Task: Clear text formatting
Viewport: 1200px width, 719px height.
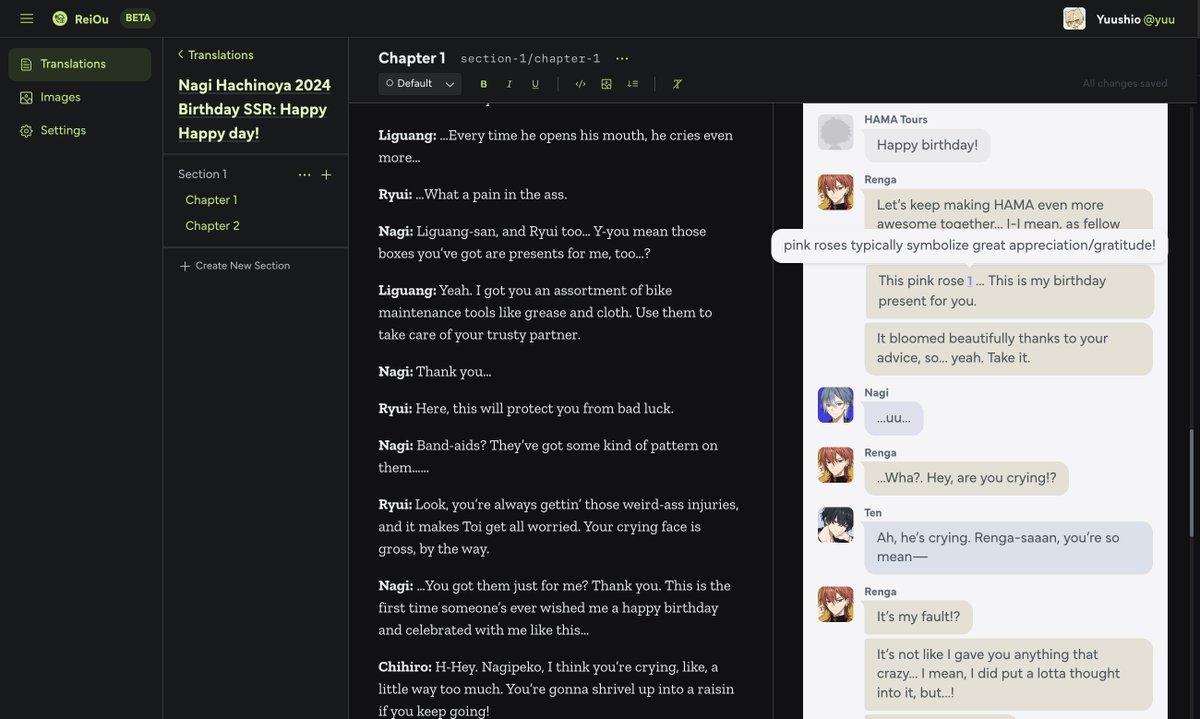Action: (x=677, y=84)
